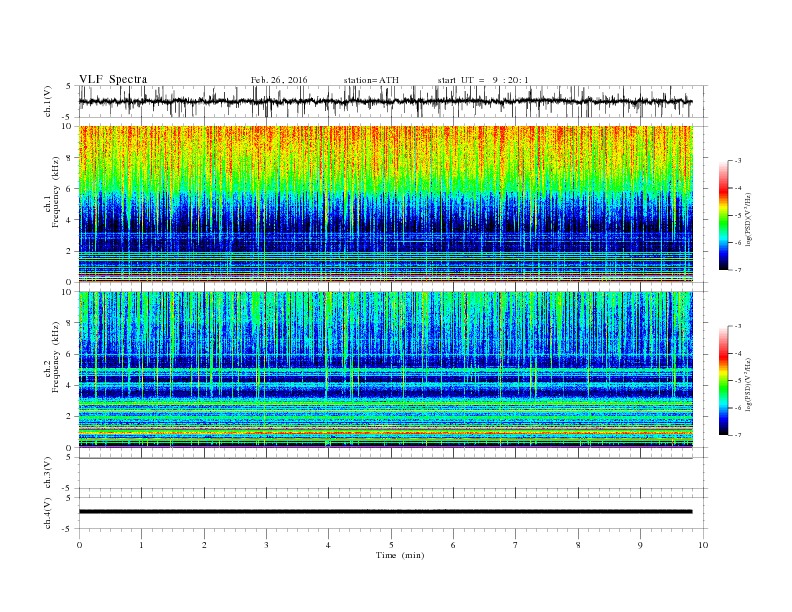Select the "Time (min)" axis label
Screen dimensions: 792x612
pos(400,555)
